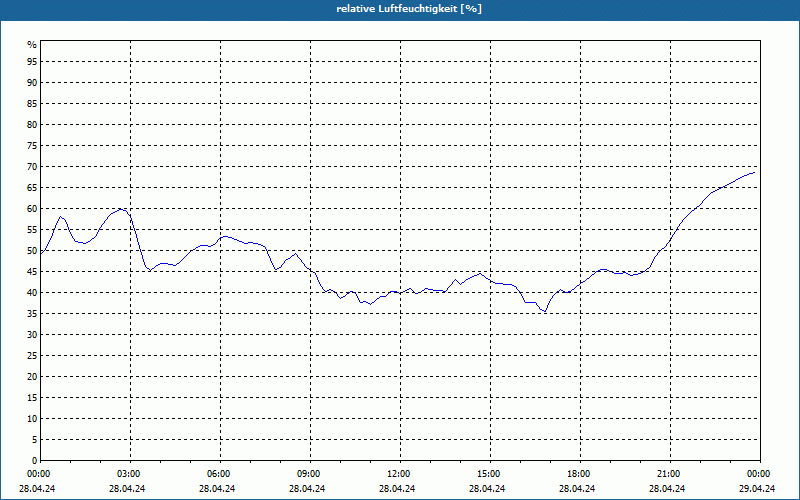800x500 pixels.
Task: Click the curve's end point near 69%
Action: point(754,172)
